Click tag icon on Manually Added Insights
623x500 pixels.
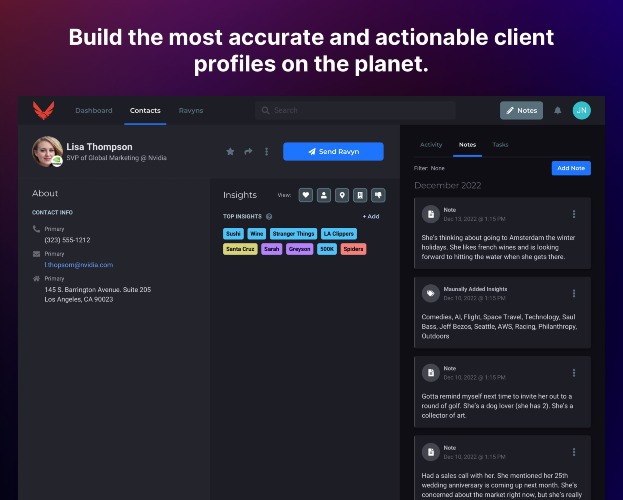[431, 294]
